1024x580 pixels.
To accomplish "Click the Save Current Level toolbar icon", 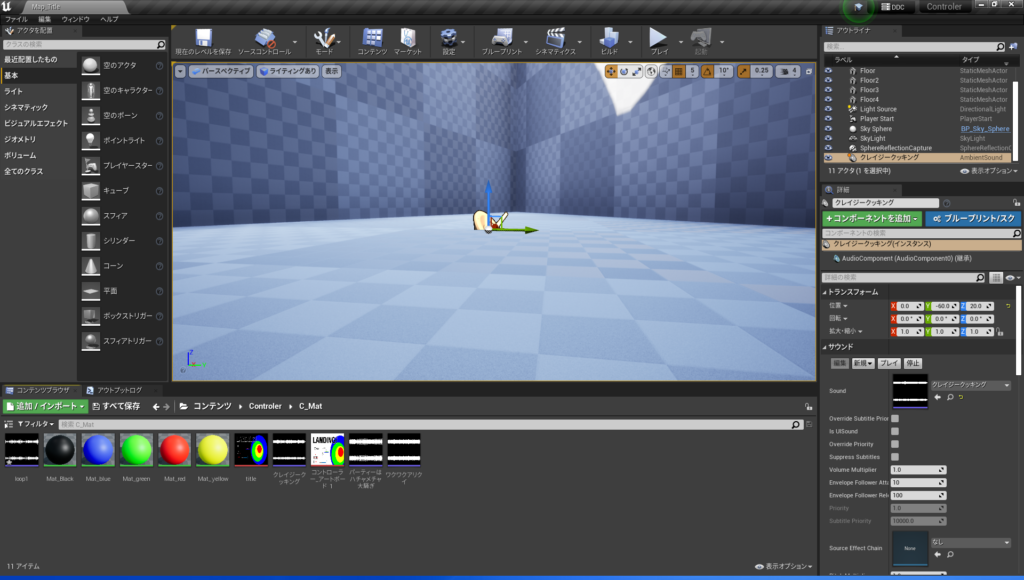I will [x=203, y=39].
